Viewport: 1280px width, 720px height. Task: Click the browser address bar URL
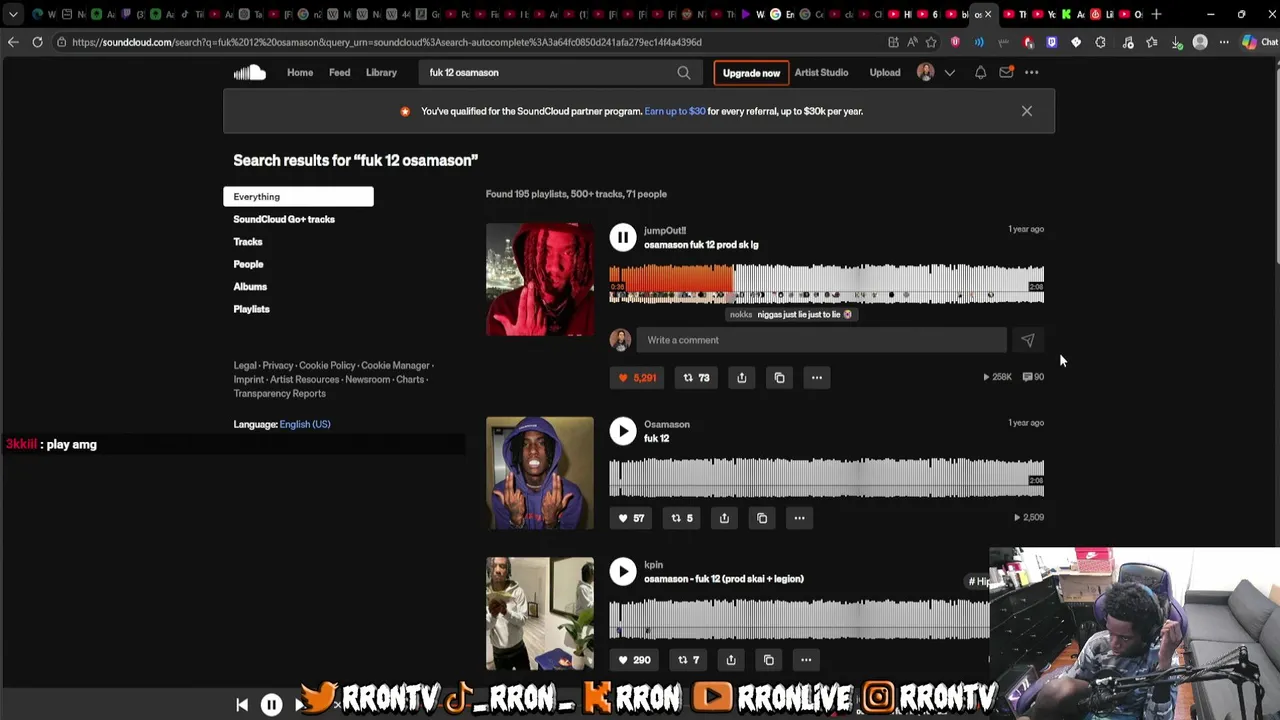click(x=387, y=42)
